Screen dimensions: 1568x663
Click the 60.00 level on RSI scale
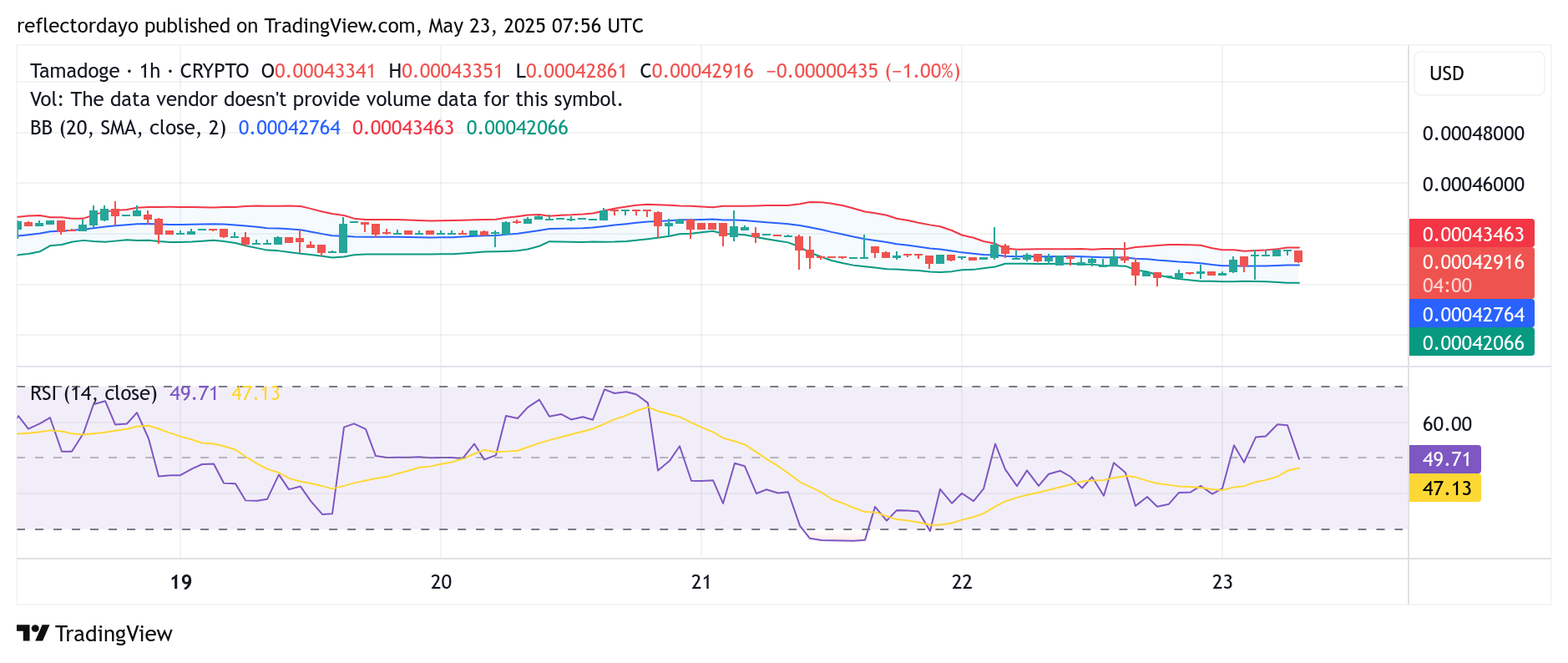pos(1447,424)
